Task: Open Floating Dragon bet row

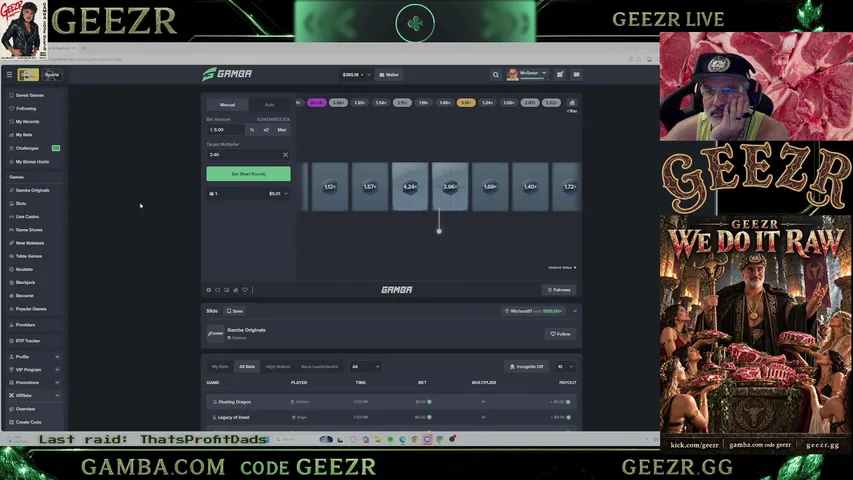Action: (x=391, y=402)
